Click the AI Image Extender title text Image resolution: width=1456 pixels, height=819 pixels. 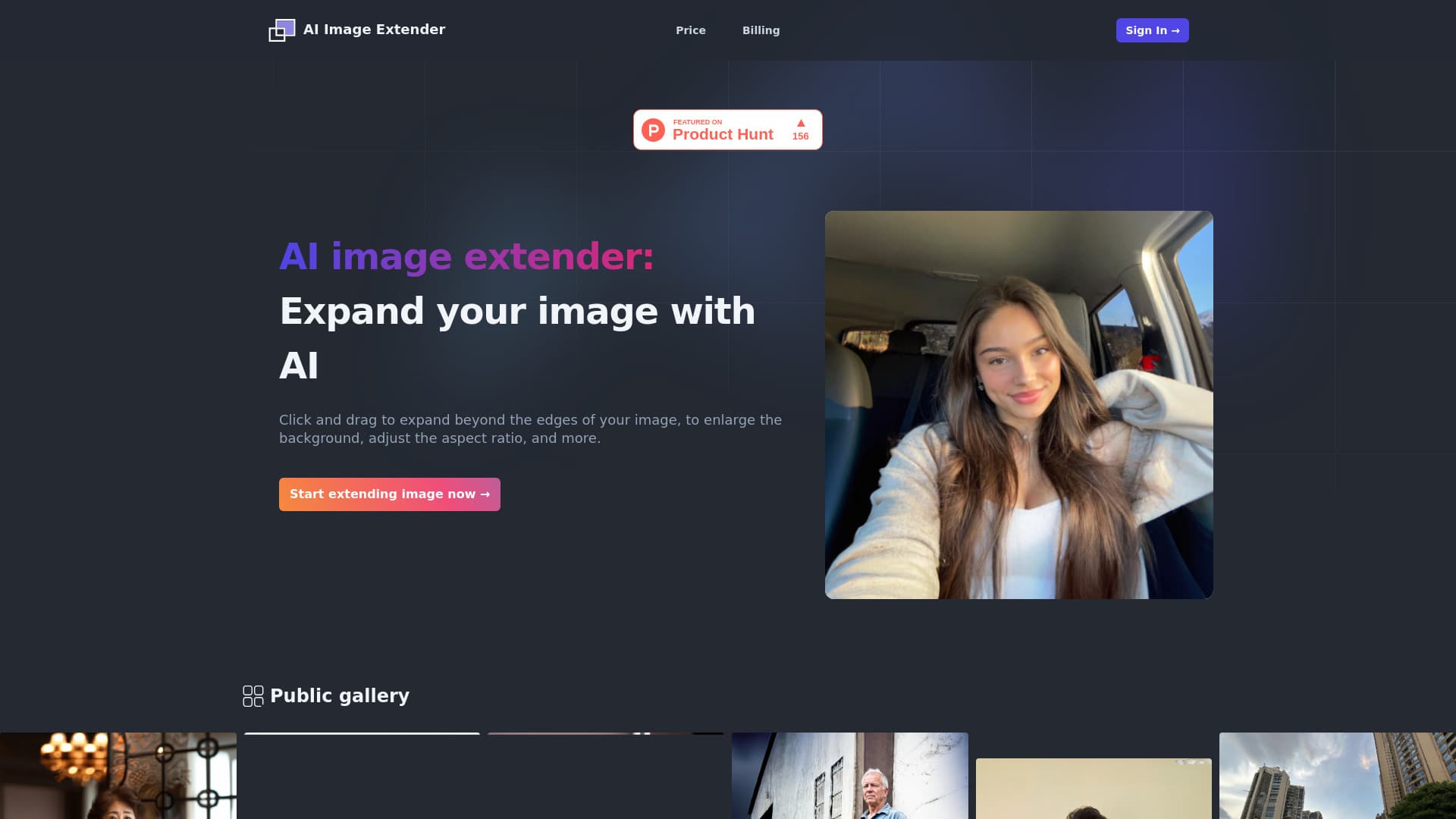374,30
